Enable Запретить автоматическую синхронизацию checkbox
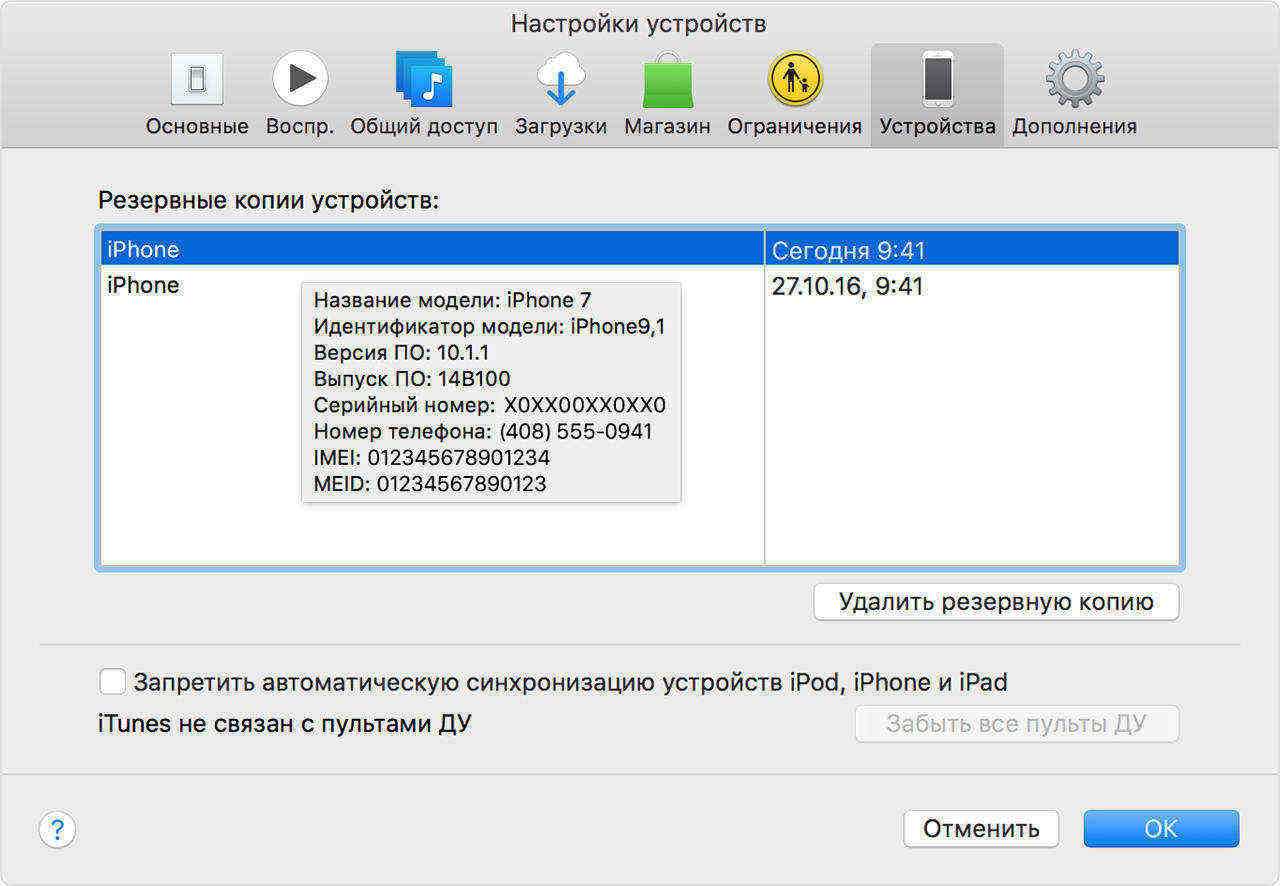This screenshot has width=1280, height=886. (113, 682)
